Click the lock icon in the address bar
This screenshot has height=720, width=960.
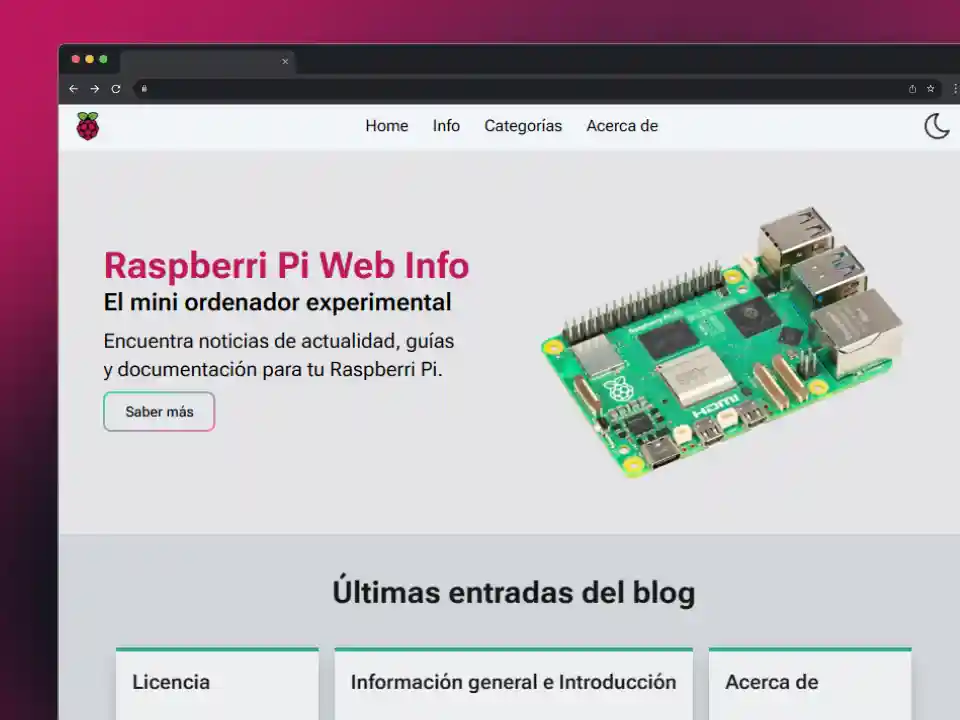pos(144,89)
